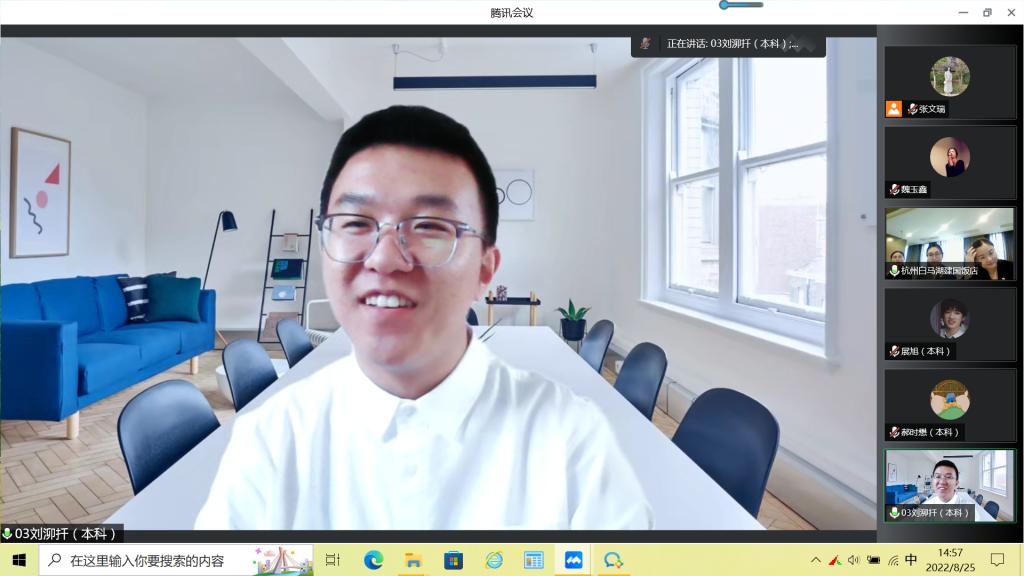Screen dimensions: 1024x576
Task: Click the speaker avatar in the 正在讲话 banner
Action: point(646,43)
